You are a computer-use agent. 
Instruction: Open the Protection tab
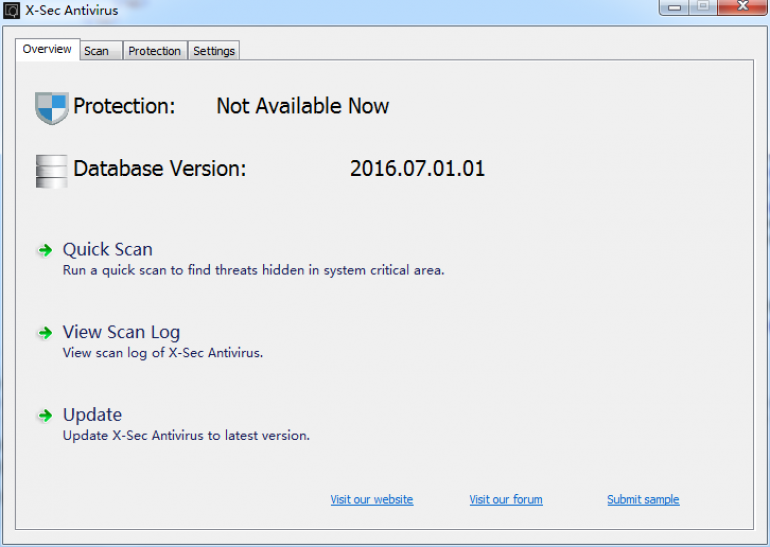pyautogui.click(x=155, y=51)
